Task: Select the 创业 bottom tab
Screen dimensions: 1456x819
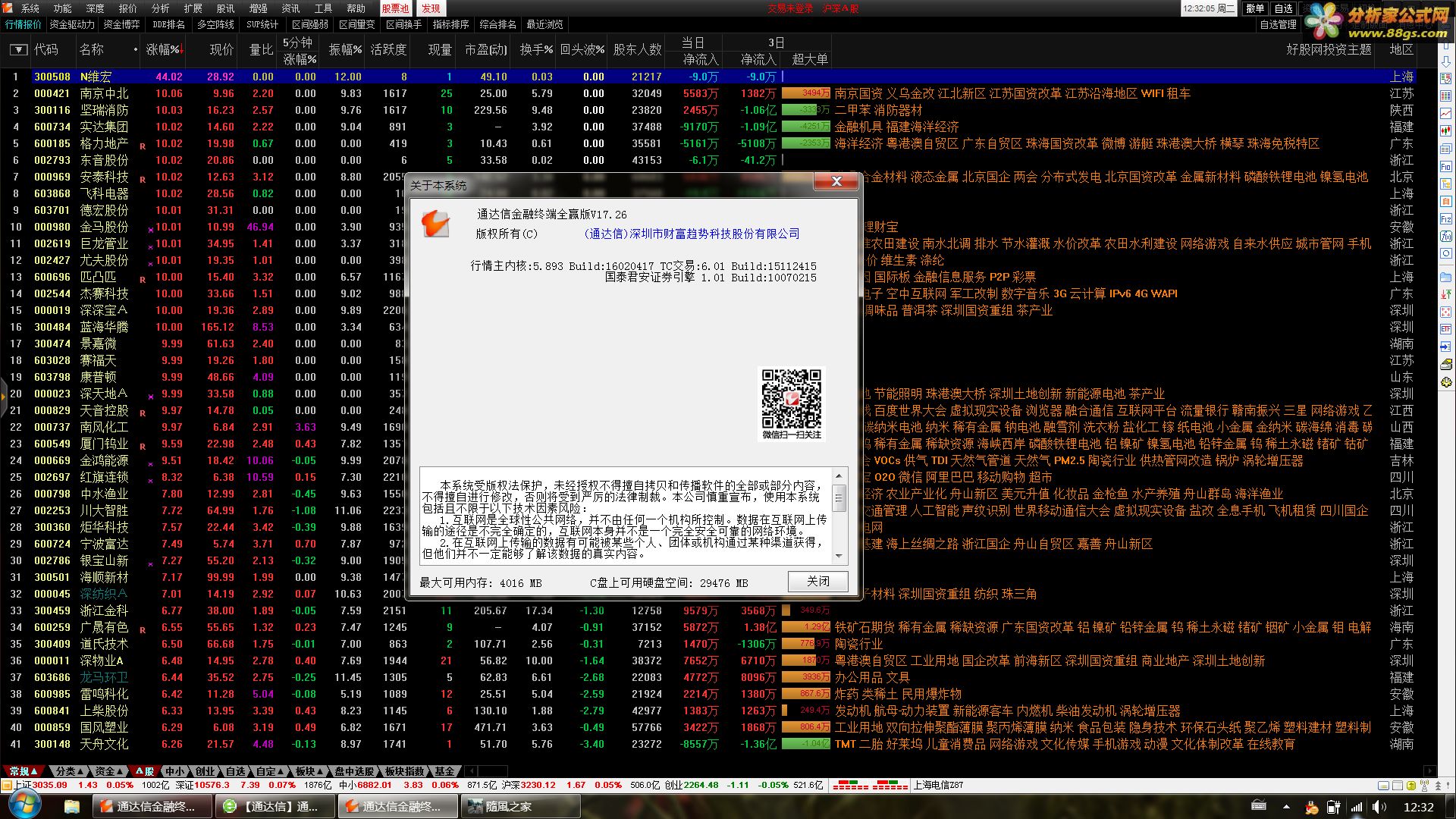Action: [x=205, y=770]
